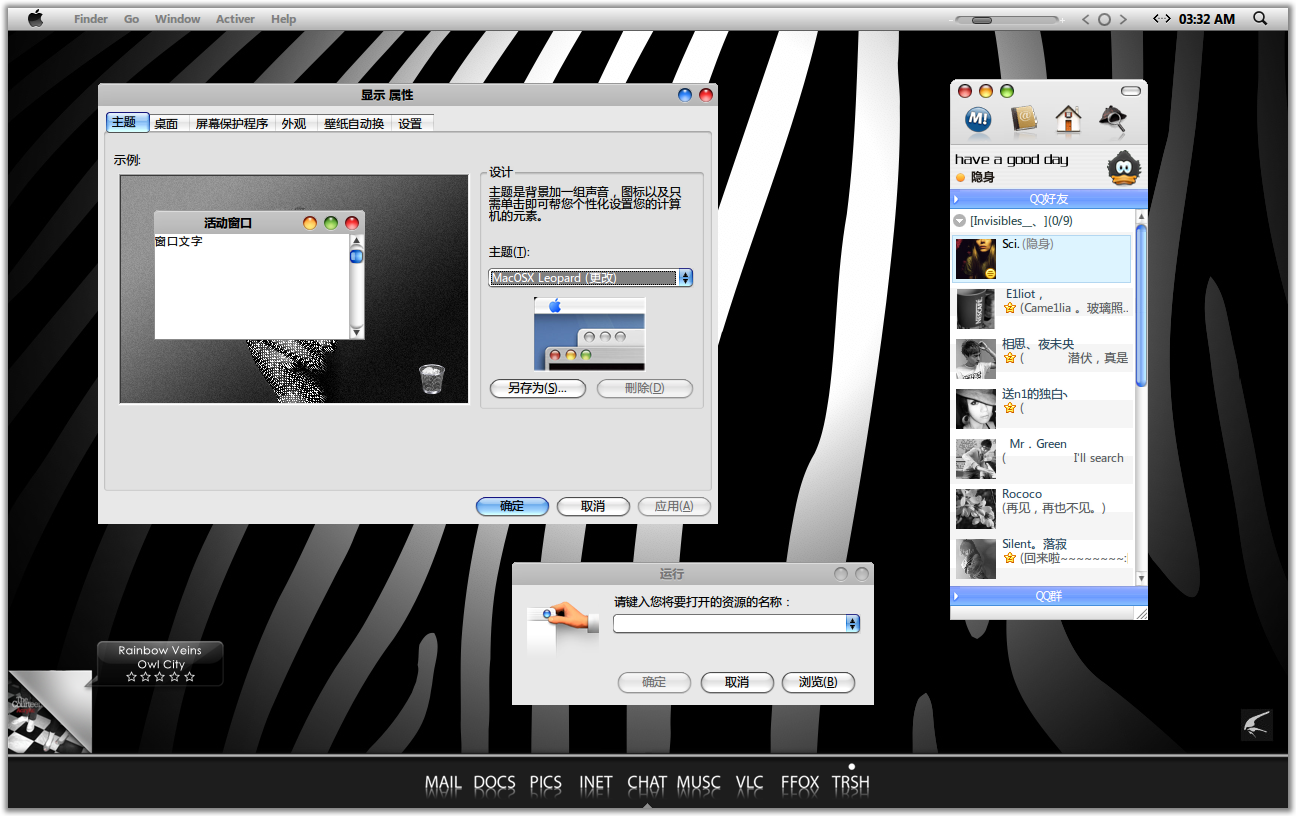This screenshot has width=1296, height=816.
Task: Click 应用(A) button
Action: click(674, 506)
